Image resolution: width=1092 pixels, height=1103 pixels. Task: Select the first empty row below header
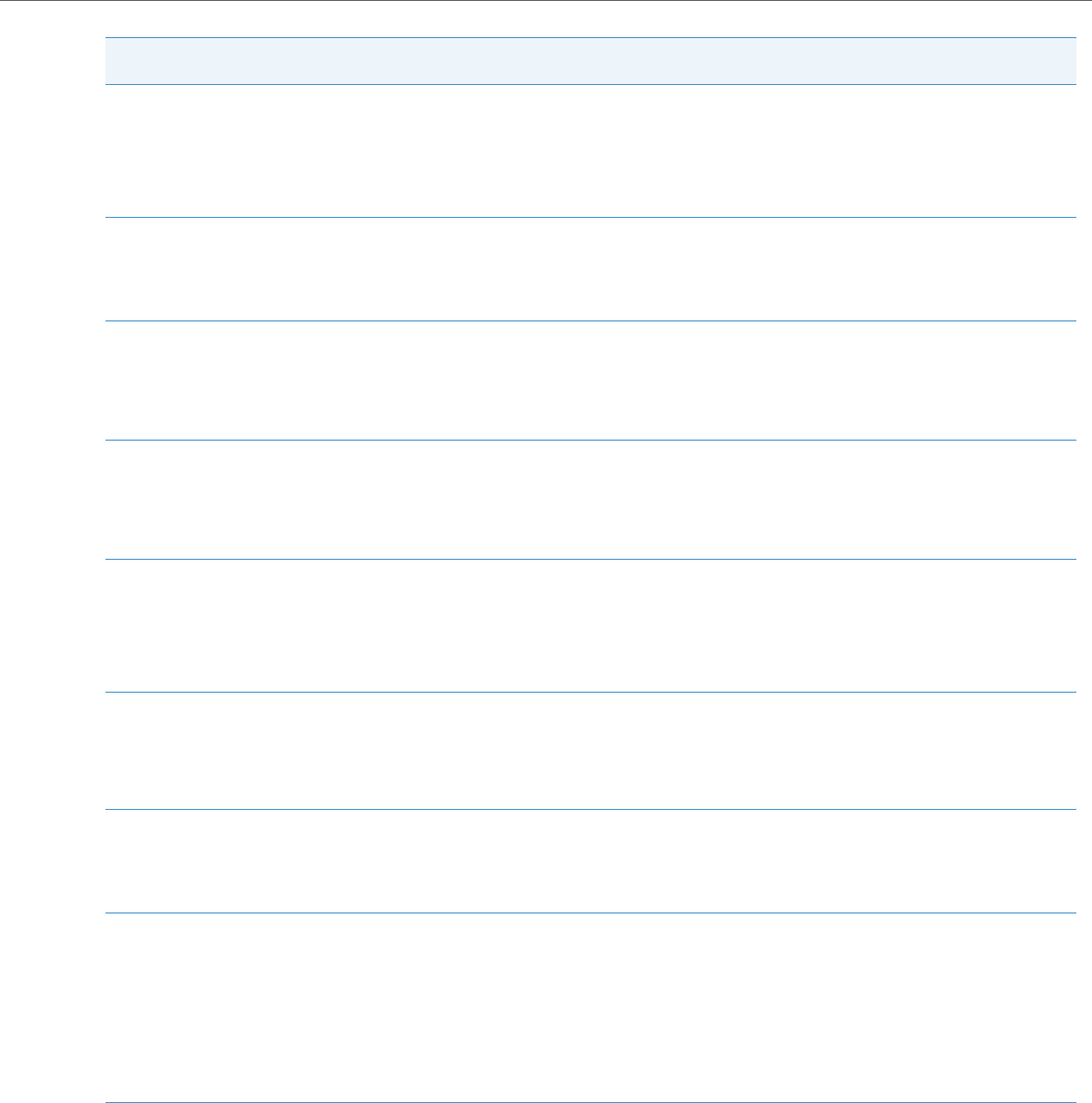[x=591, y=151]
